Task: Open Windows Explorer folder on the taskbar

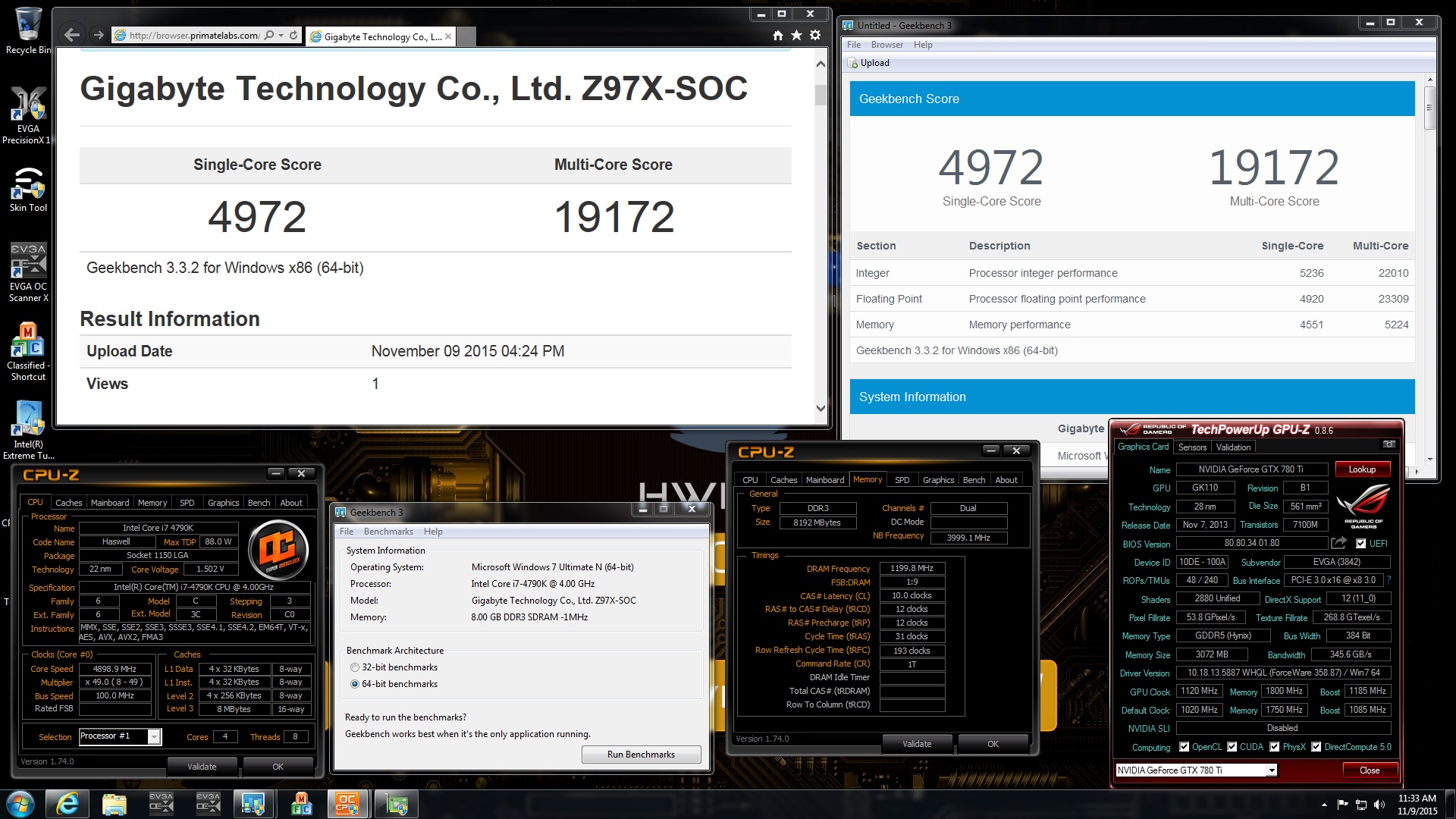Action: pyautogui.click(x=114, y=804)
